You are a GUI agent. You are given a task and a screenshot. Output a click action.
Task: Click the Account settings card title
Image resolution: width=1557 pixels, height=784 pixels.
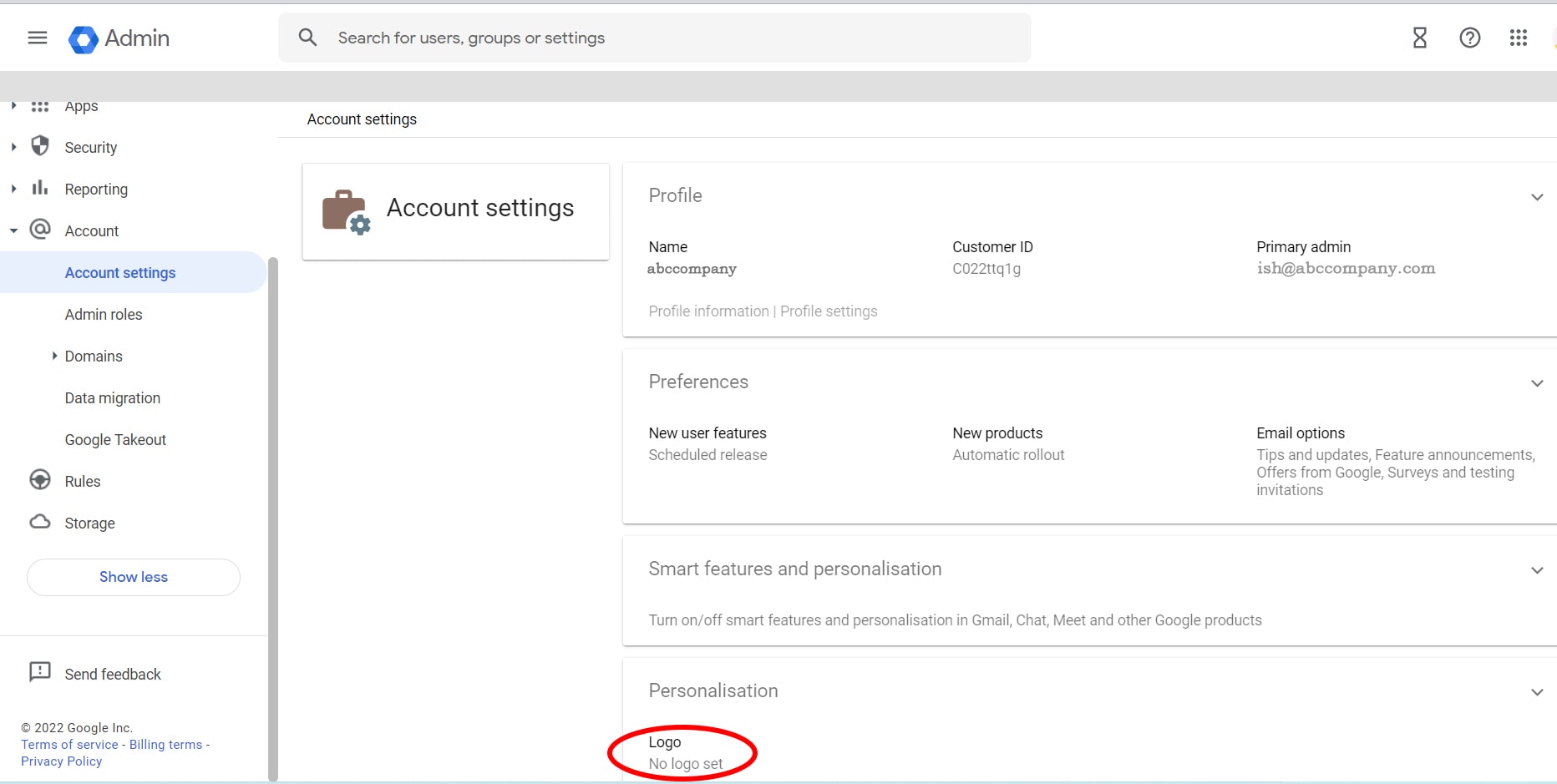[x=480, y=208]
